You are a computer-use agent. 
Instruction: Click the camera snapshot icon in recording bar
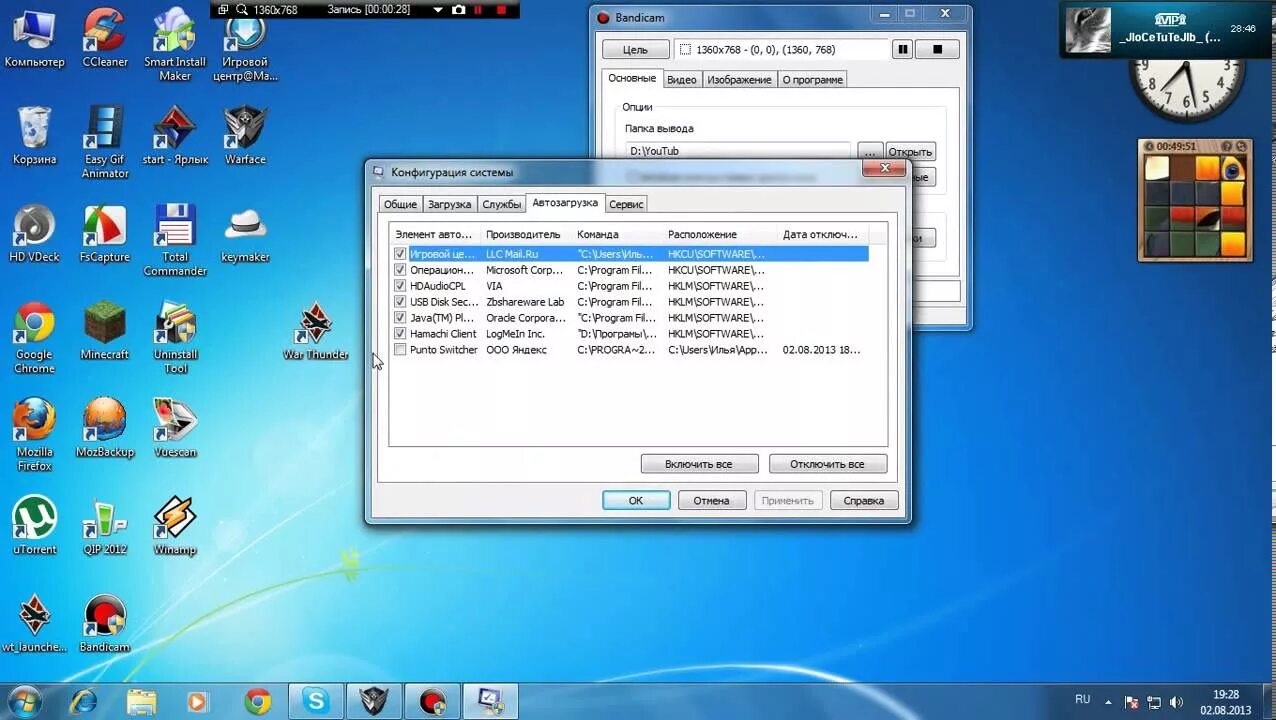pos(458,9)
